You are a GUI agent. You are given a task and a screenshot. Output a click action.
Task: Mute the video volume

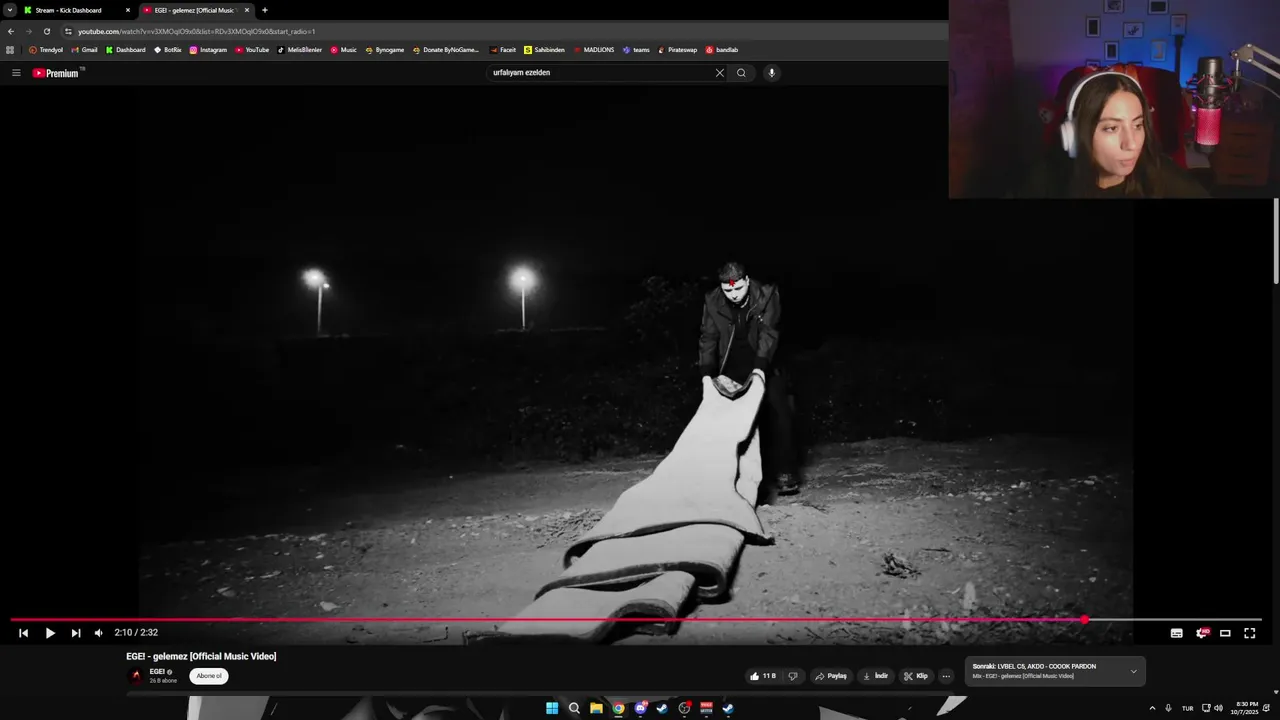[x=98, y=633]
